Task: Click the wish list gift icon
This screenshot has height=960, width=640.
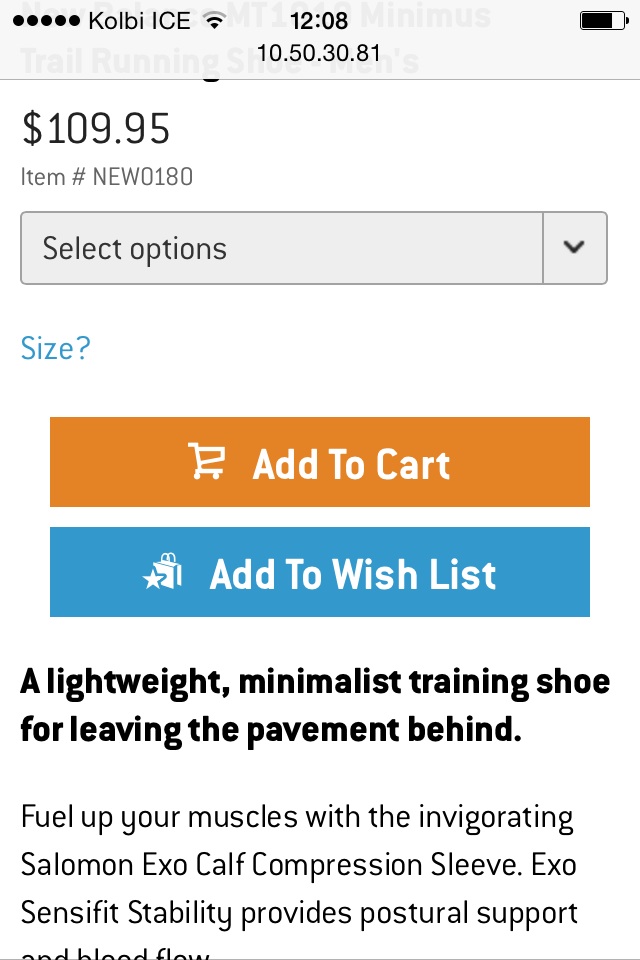Action: click(163, 573)
